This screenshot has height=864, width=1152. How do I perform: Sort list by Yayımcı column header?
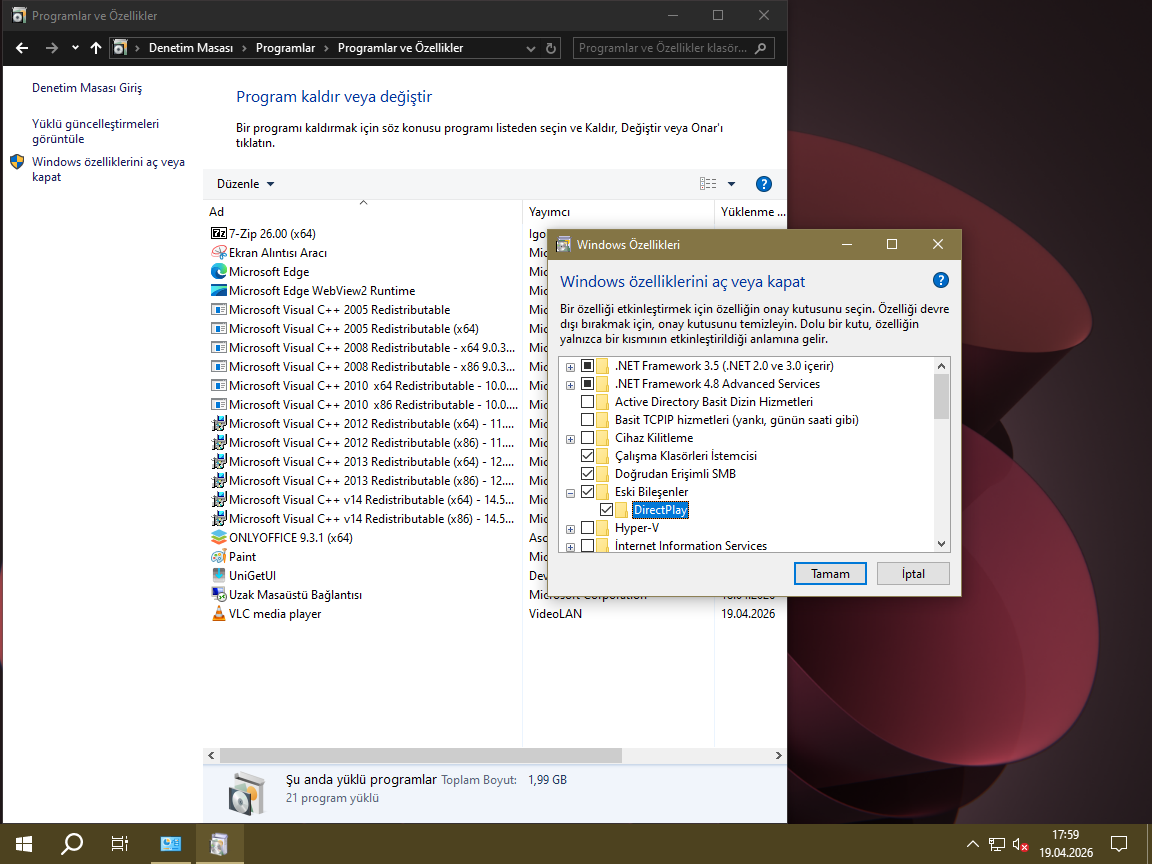(618, 212)
